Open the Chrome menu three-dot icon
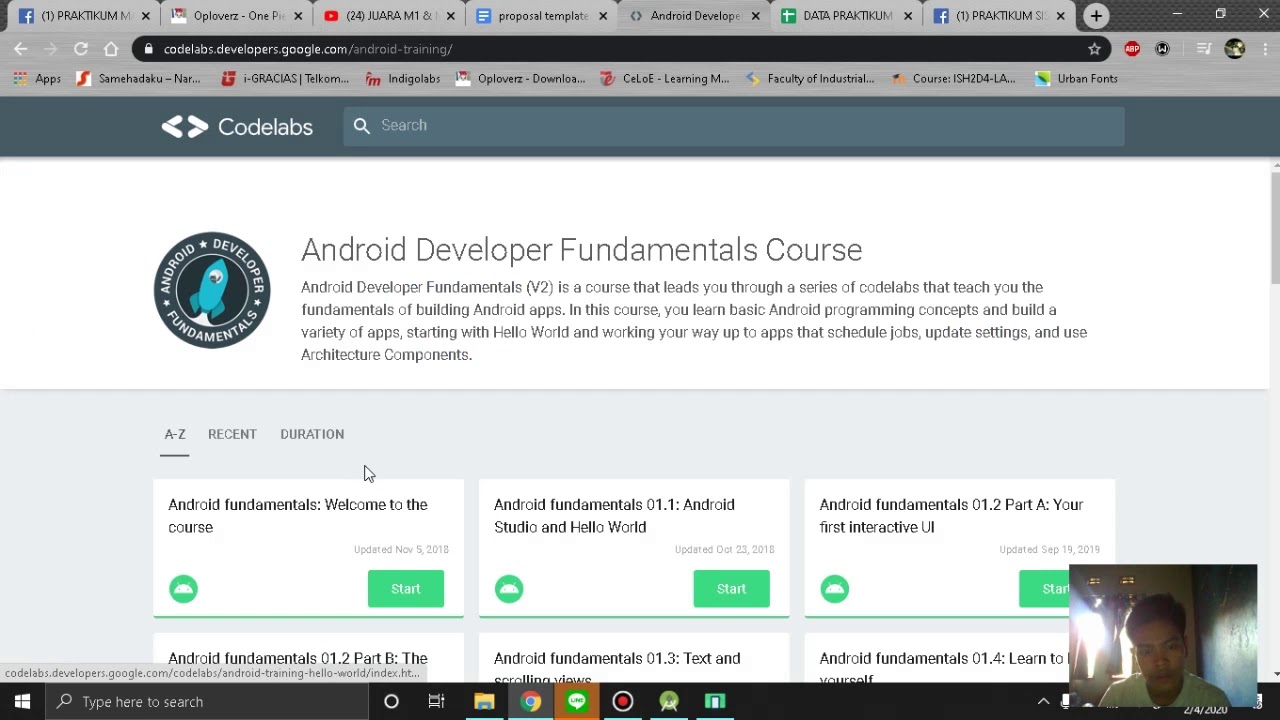The width and height of the screenshot is (1280, 720). pos(1264,49)
